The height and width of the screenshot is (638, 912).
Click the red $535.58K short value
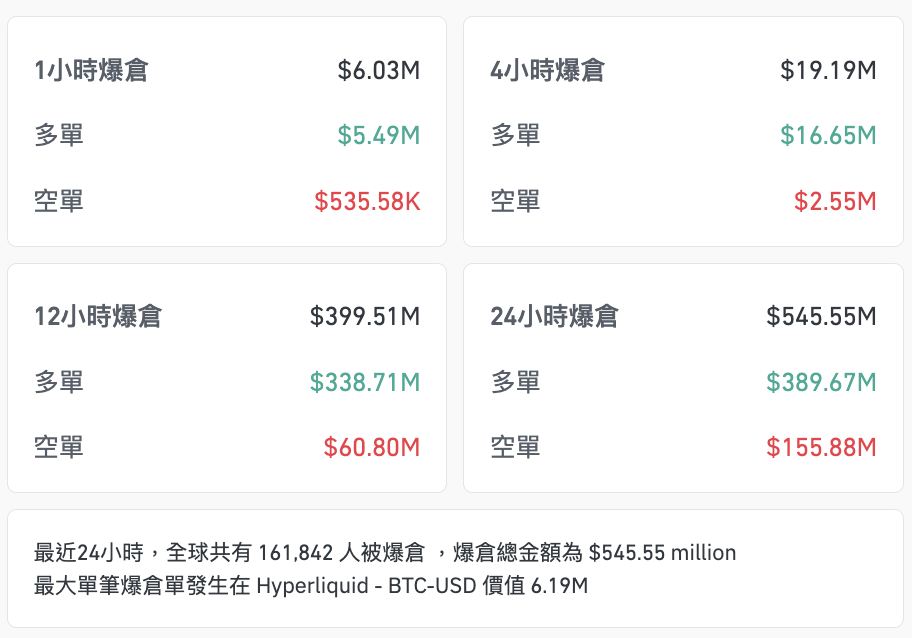pyautogui.click(x=367, y=201)
